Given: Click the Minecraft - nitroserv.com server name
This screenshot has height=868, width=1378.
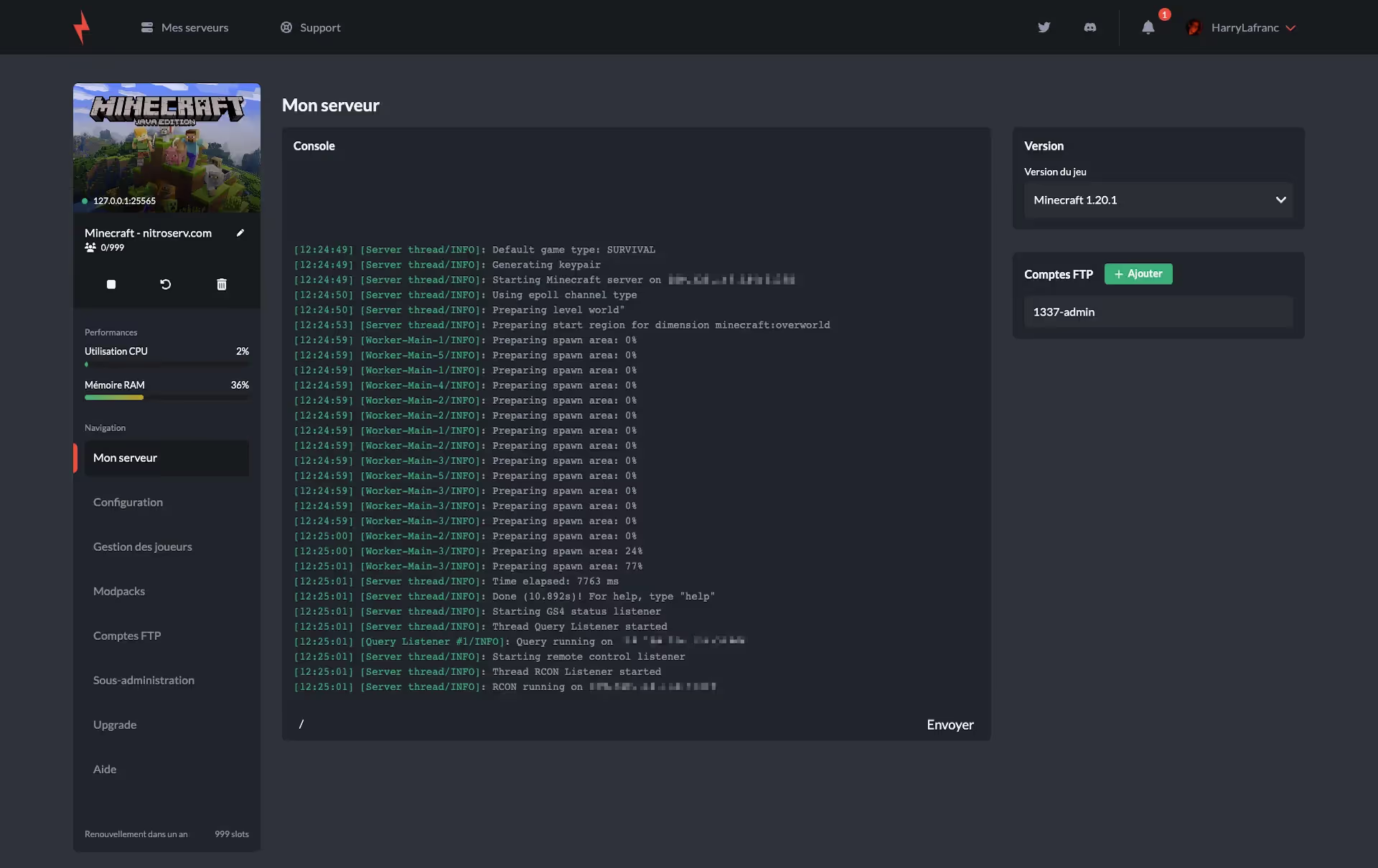Looking at the screenshot, I should pyautogui.click(x=148, y=233).
